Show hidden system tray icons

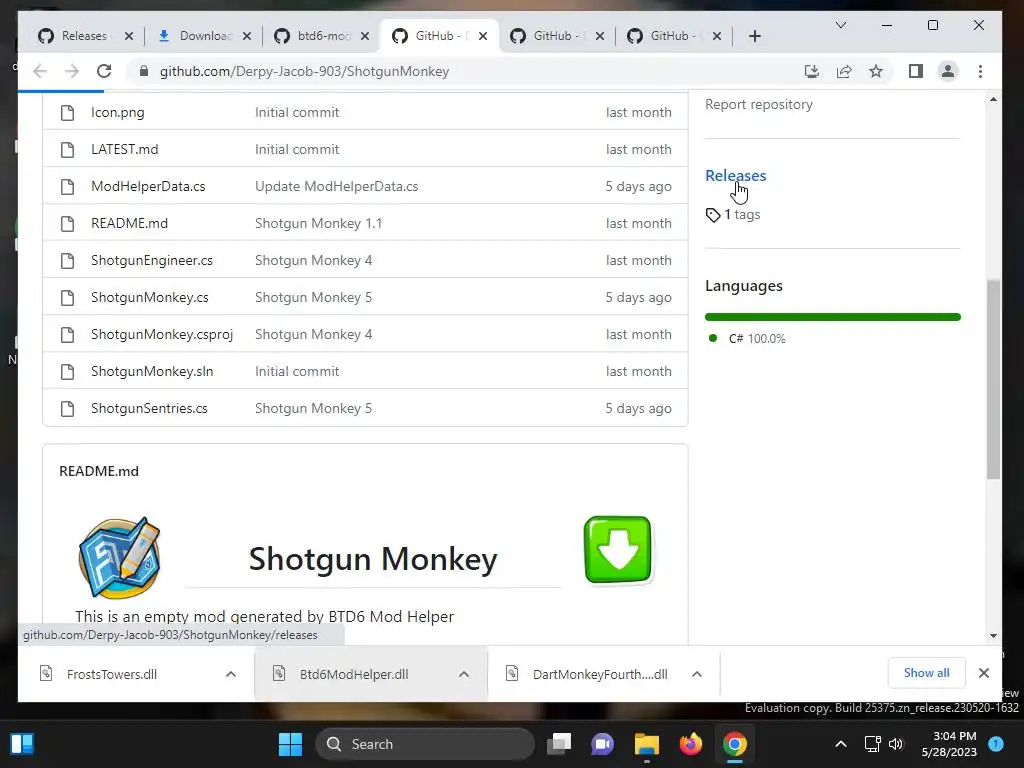[841, 744]
